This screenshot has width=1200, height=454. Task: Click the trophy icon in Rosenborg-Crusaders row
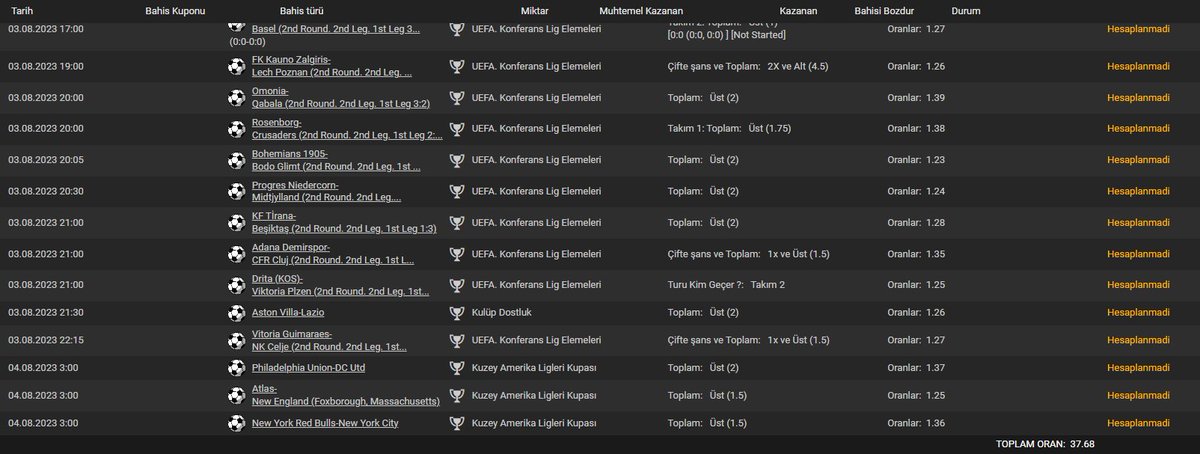[457, 129]
